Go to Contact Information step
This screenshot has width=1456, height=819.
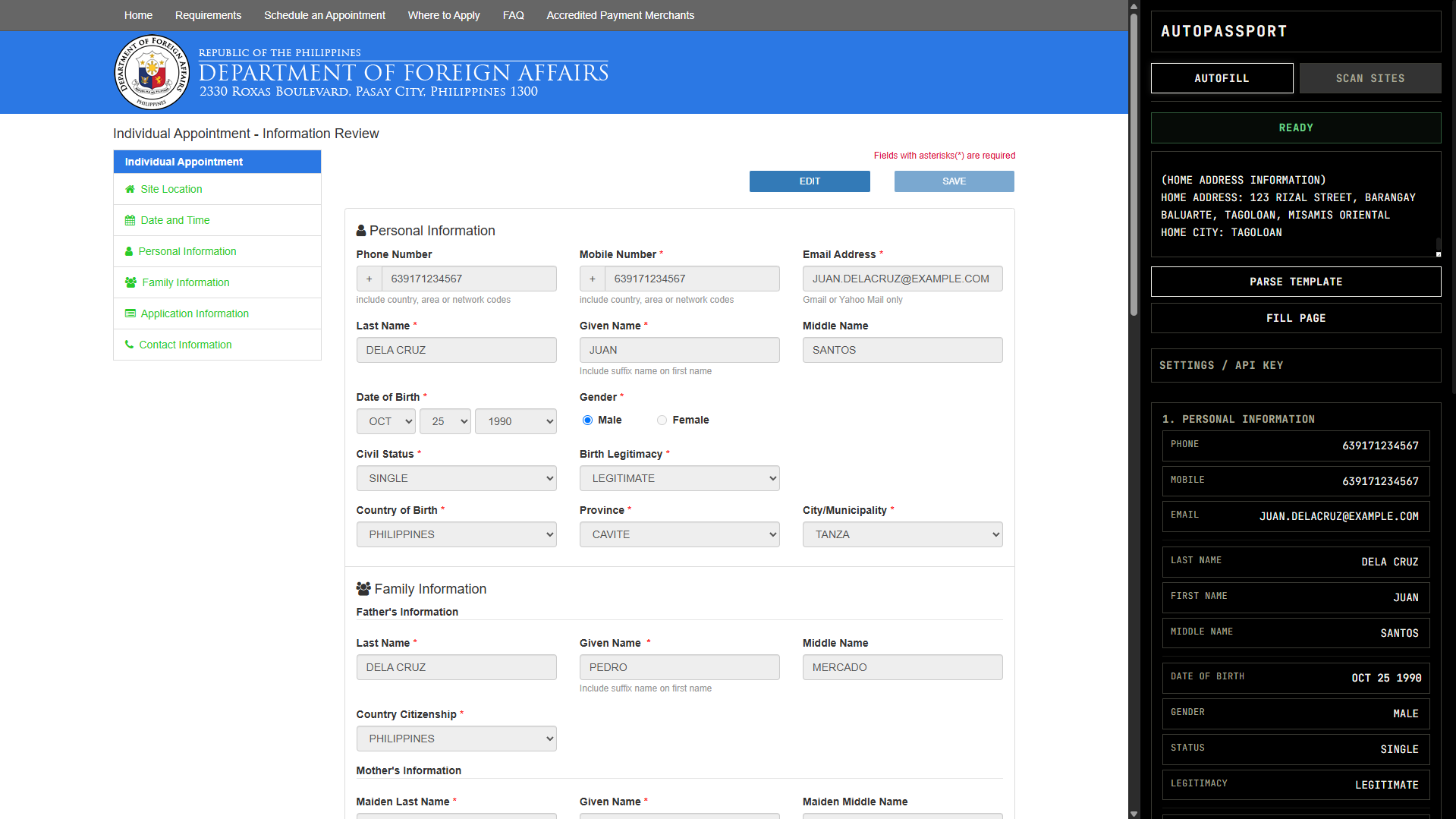click(217, 345)
